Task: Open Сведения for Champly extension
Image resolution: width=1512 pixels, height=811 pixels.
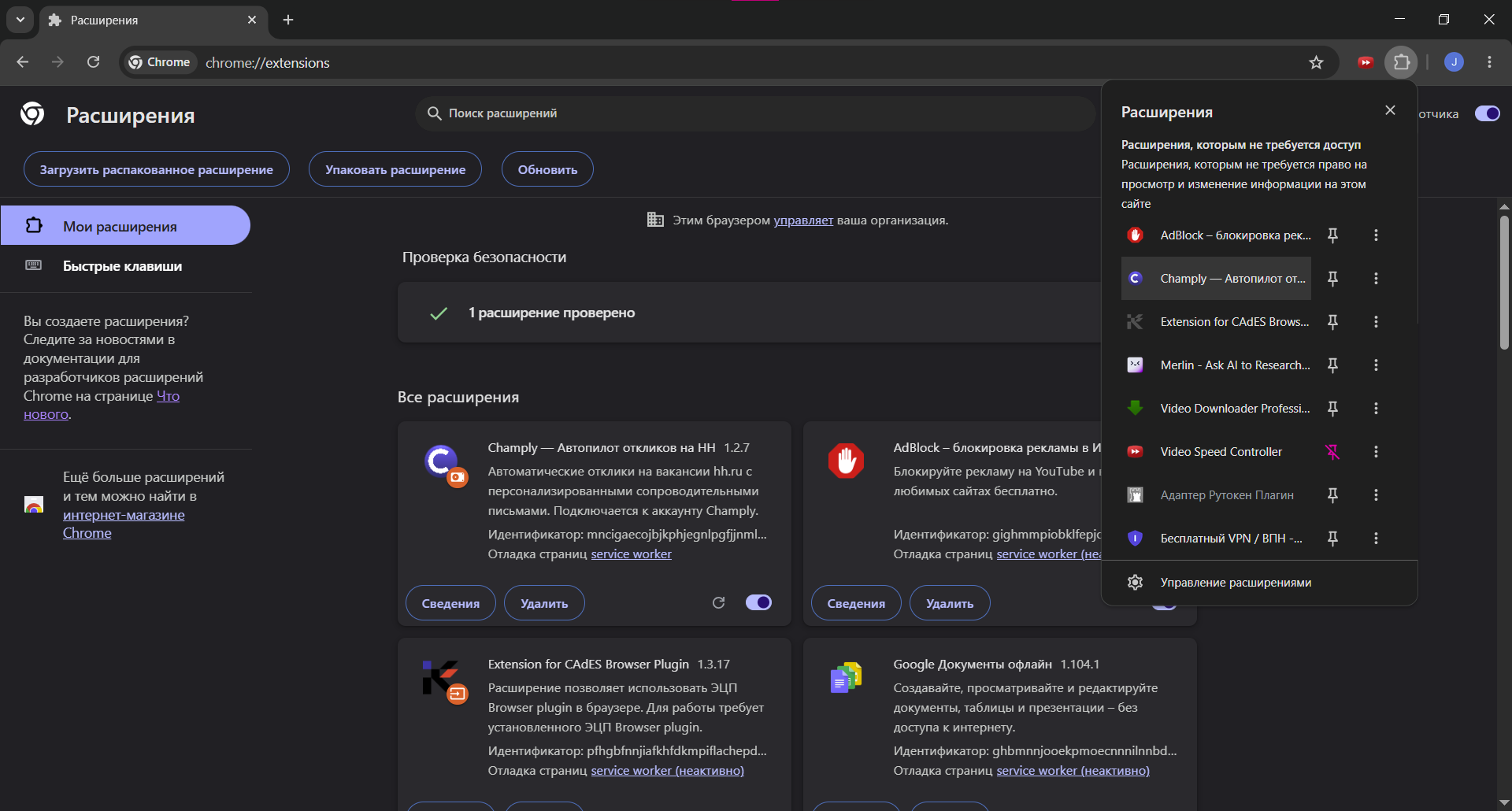Action: coord(450,603)
